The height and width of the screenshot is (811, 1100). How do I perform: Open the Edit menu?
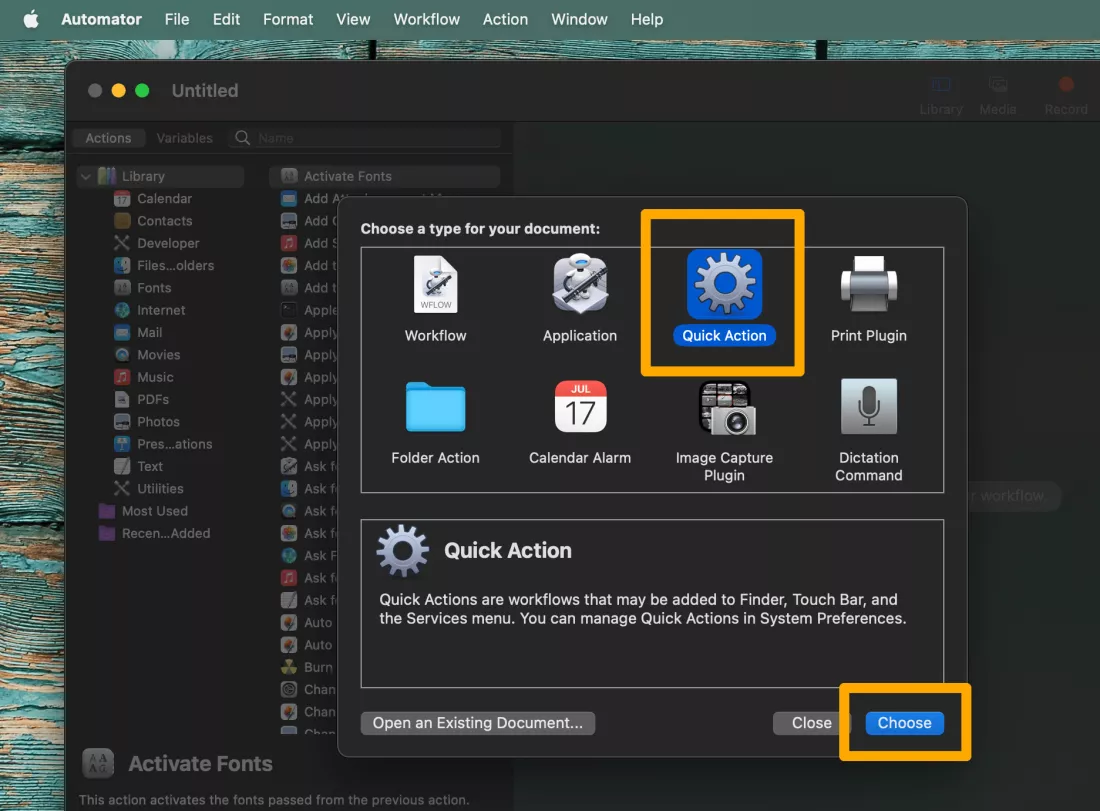(226, 19)
